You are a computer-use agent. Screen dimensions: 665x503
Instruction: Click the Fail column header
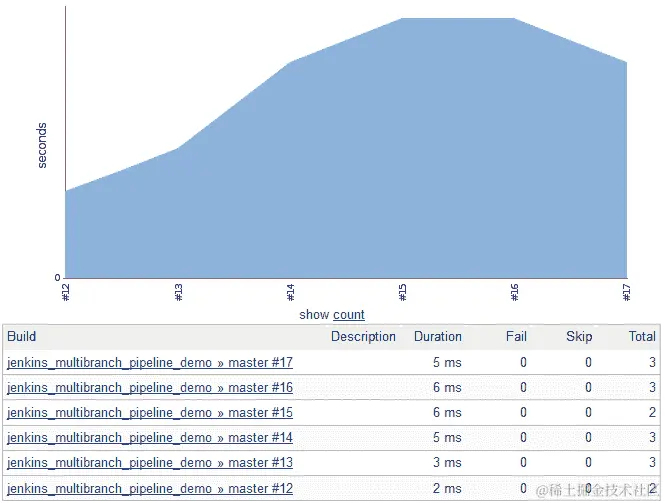(516, 336)
